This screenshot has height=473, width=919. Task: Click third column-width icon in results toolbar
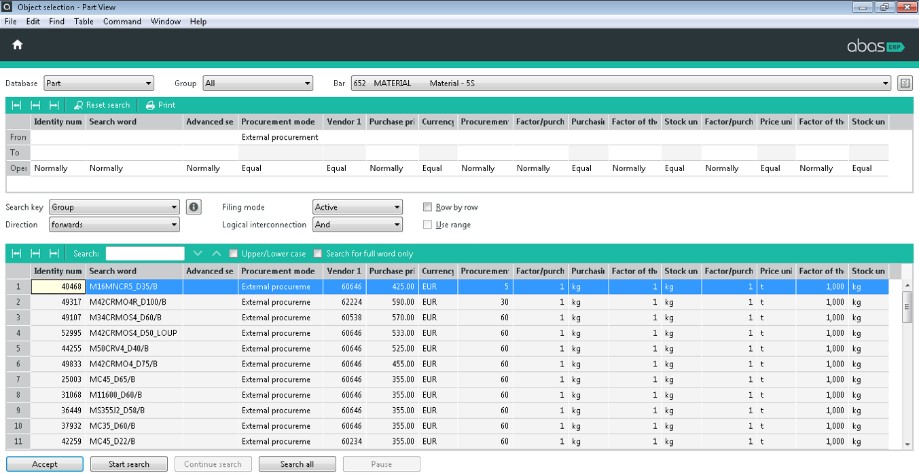pyautogui.click(x=54, y=254)
